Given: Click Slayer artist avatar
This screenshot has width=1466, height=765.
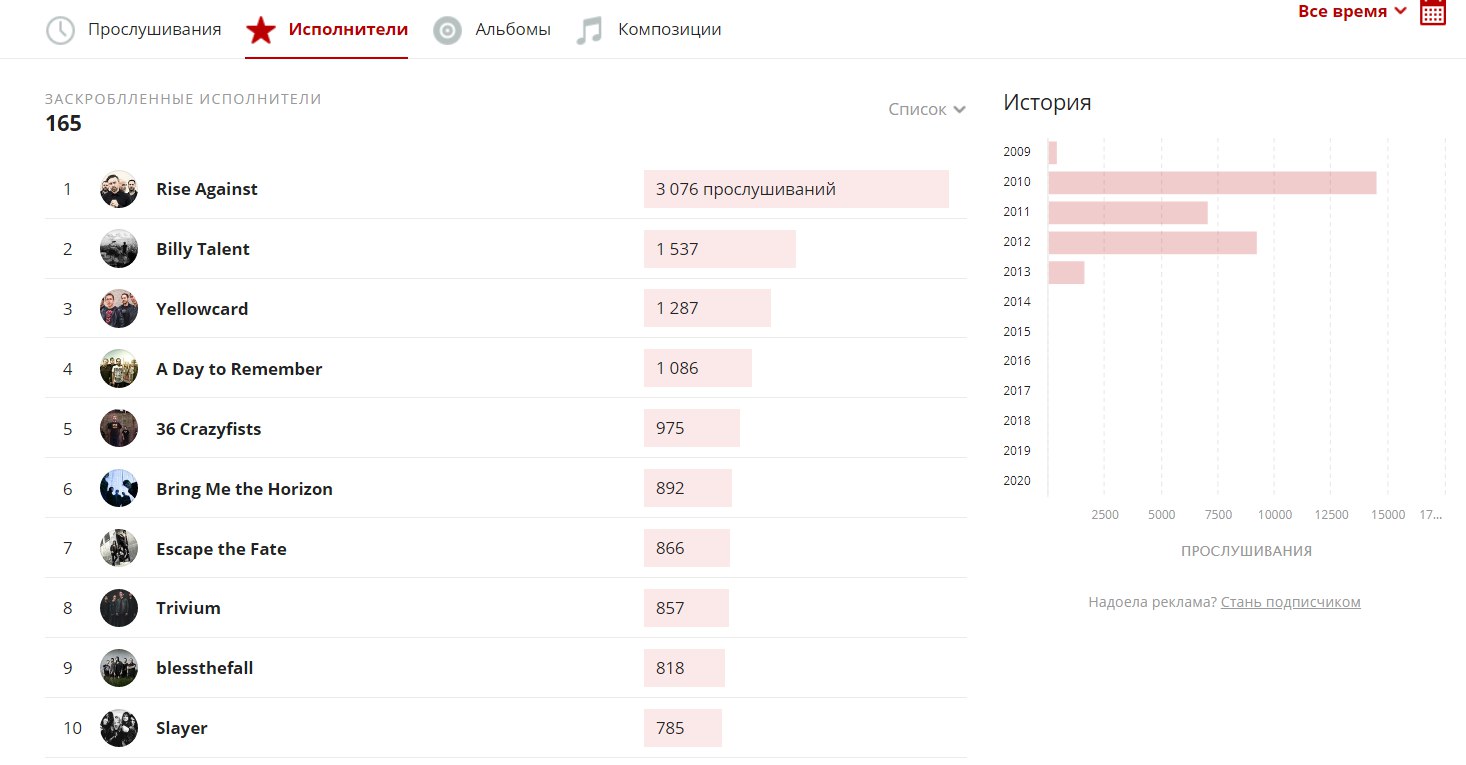Looking at the screenshot, I should click(x=119, y=728).
